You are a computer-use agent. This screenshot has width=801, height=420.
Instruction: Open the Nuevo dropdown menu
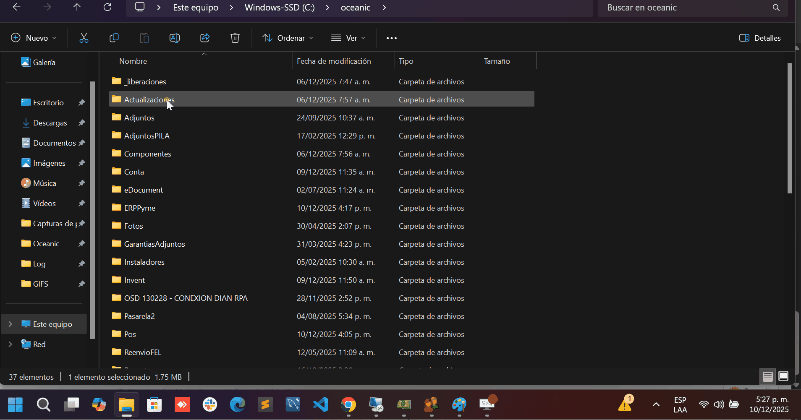coord(33,38)
